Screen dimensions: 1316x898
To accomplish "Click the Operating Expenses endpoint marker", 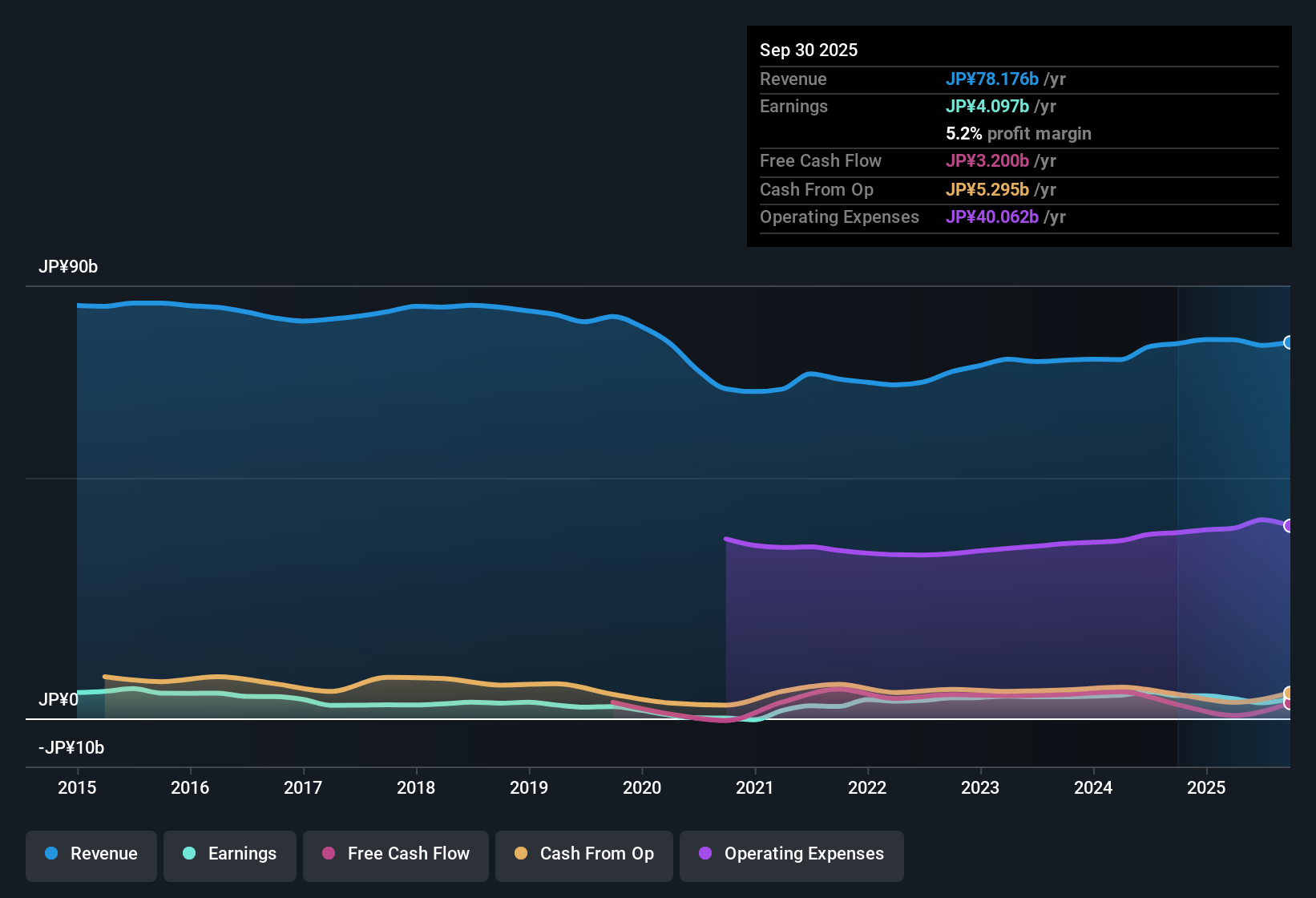I will click(1289, 524).
